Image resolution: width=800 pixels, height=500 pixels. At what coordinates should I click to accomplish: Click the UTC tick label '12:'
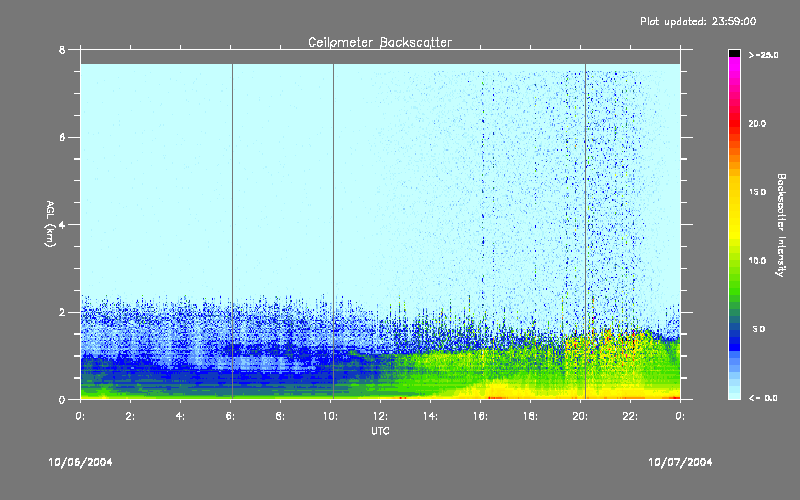pyautogui.click(x=380, y=416)
